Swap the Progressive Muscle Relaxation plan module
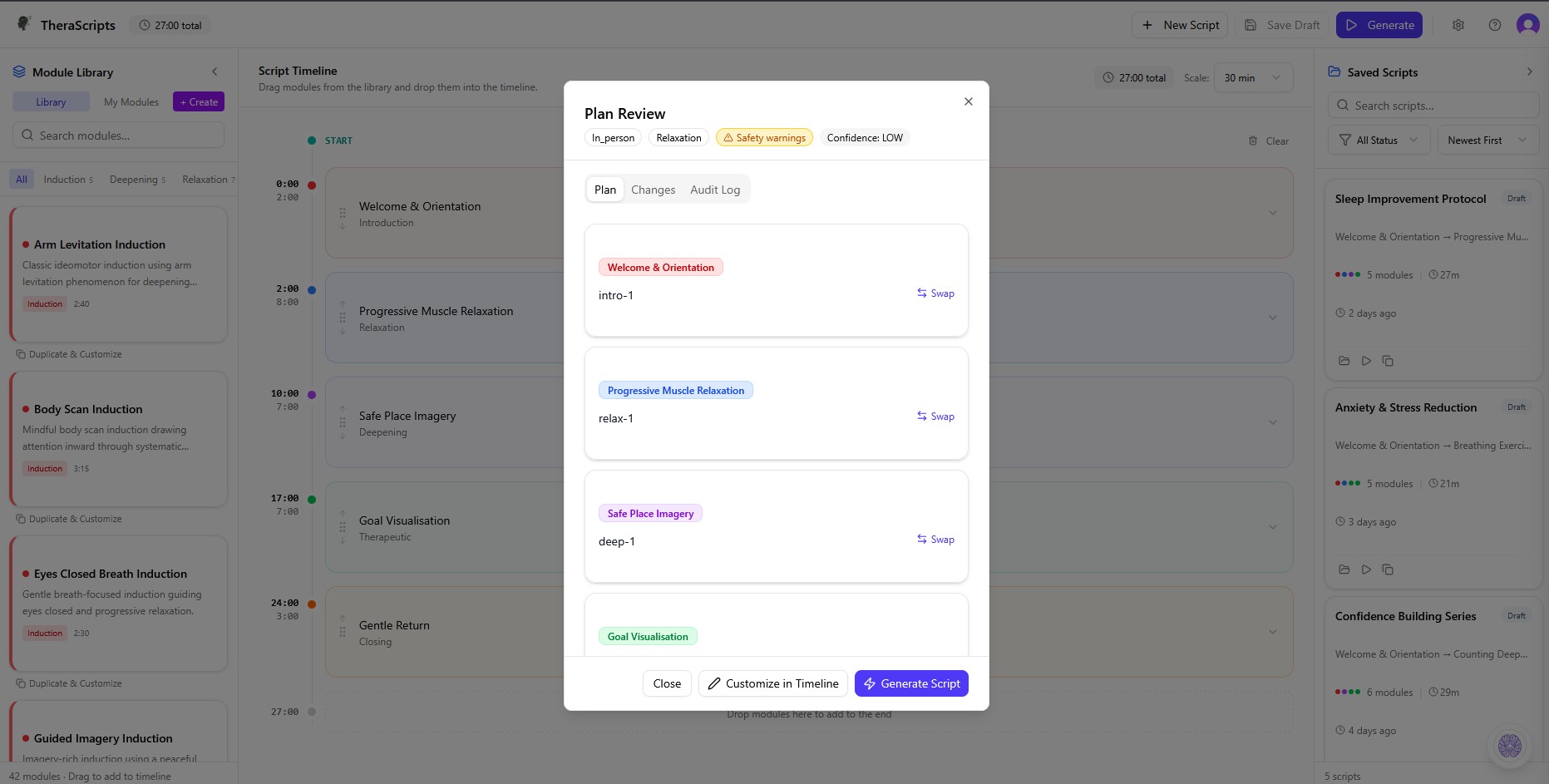Screen dimensions: 1549x784 pos(935,416)
